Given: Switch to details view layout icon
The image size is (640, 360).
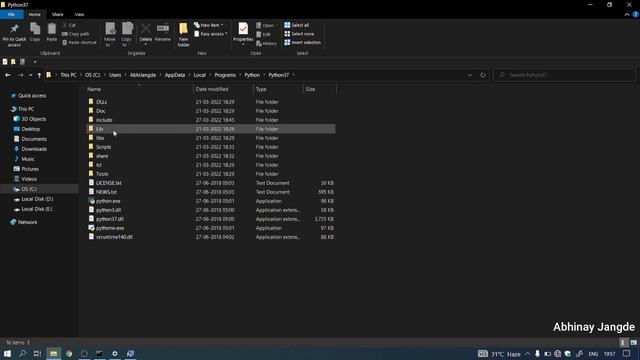Looking at the screenshot, I should 623,342.
